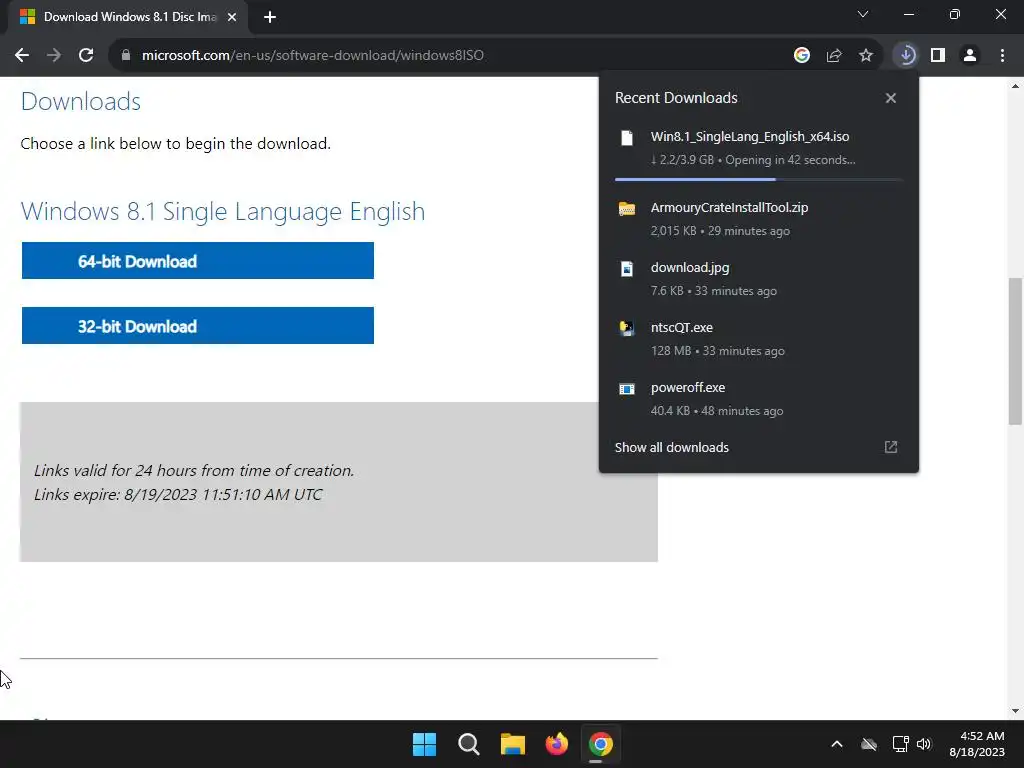The height and width of the screenshot is (768, 1024).
Task: Open the clock and date flyout
Action: 977,744
